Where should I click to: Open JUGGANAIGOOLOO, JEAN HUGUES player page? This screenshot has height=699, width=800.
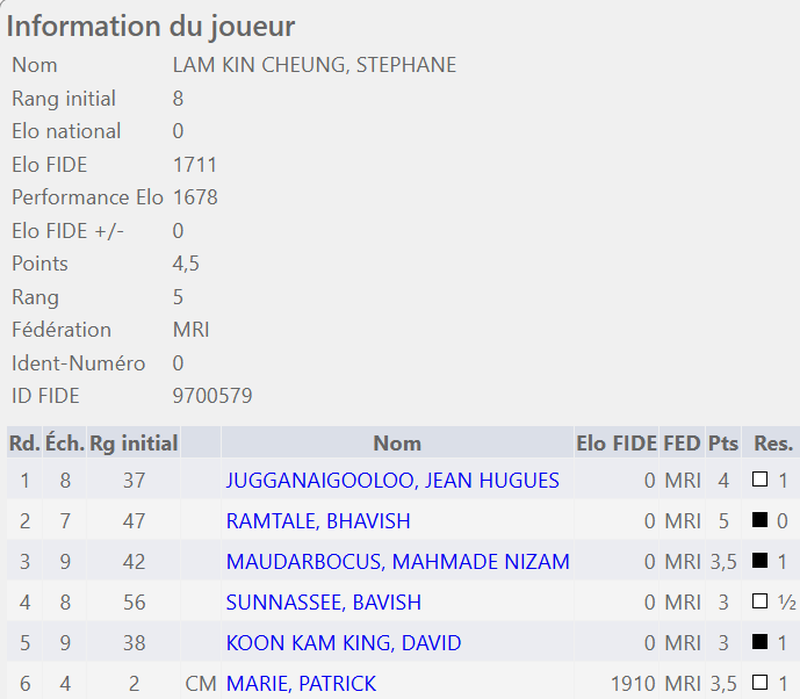392,481
